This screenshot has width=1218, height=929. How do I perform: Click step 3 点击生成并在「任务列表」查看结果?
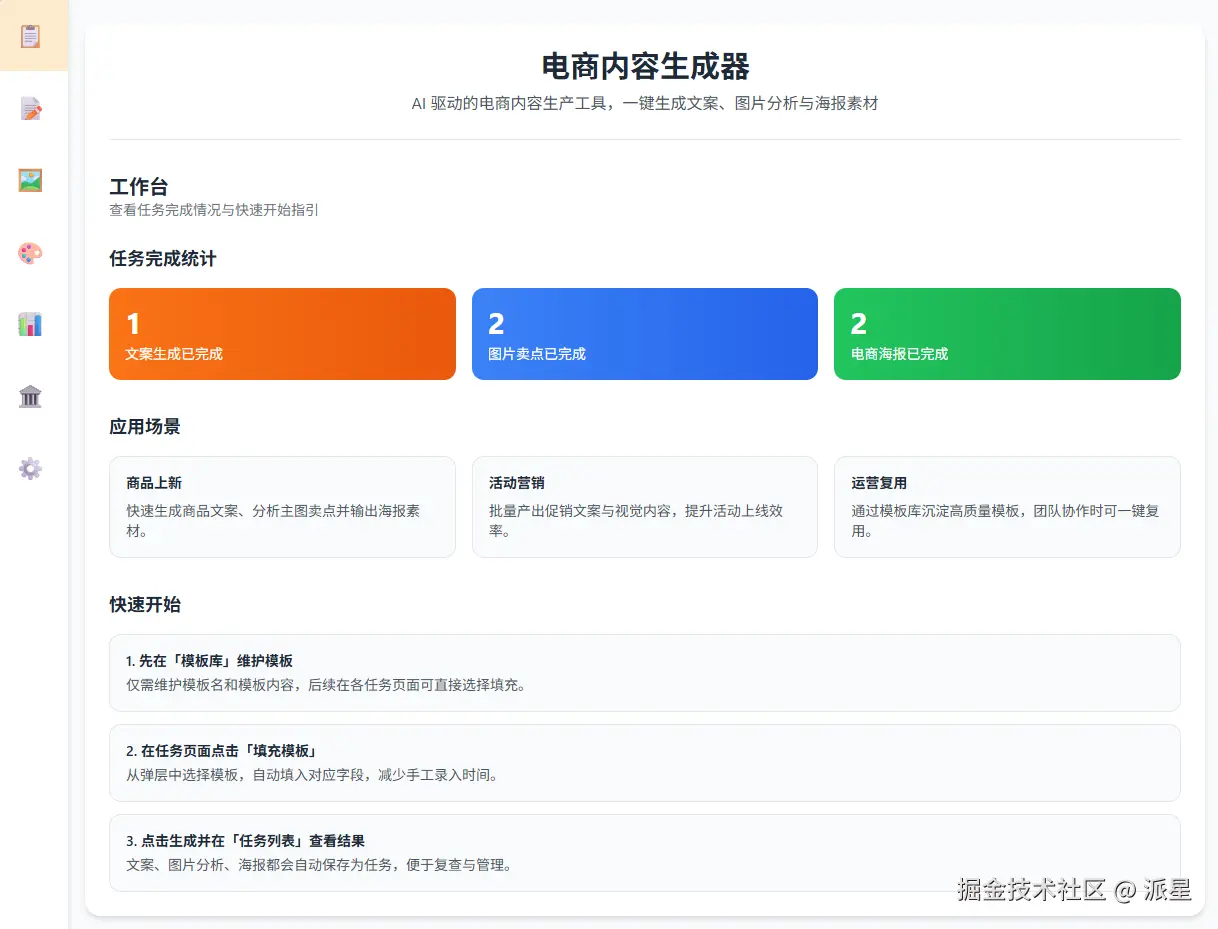tap(645, 853)
